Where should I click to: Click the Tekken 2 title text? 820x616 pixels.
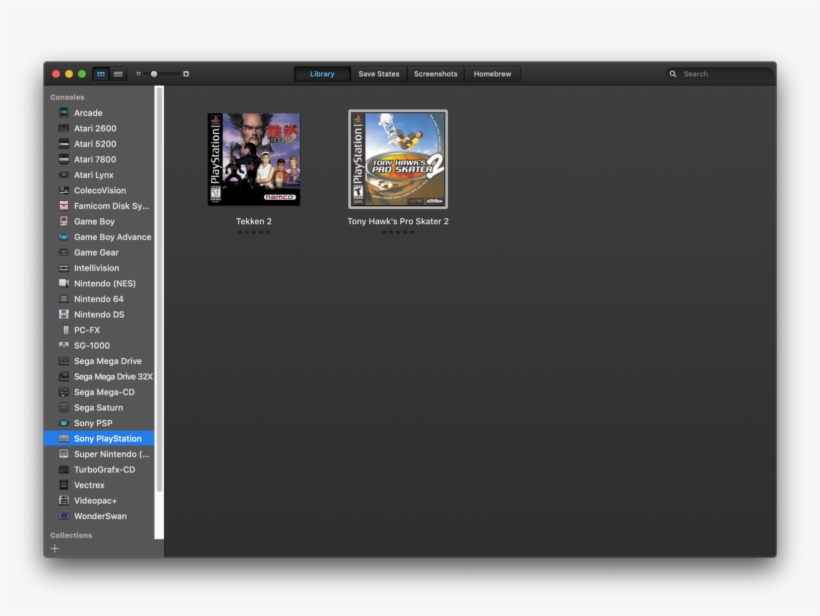[254, 221]
